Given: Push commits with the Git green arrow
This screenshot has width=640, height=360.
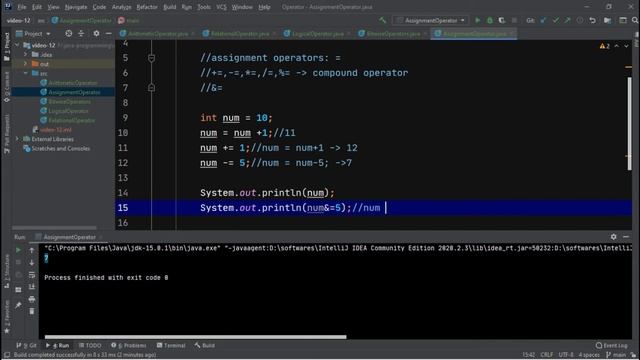Looking at the screenshot, I should (567, 20).
